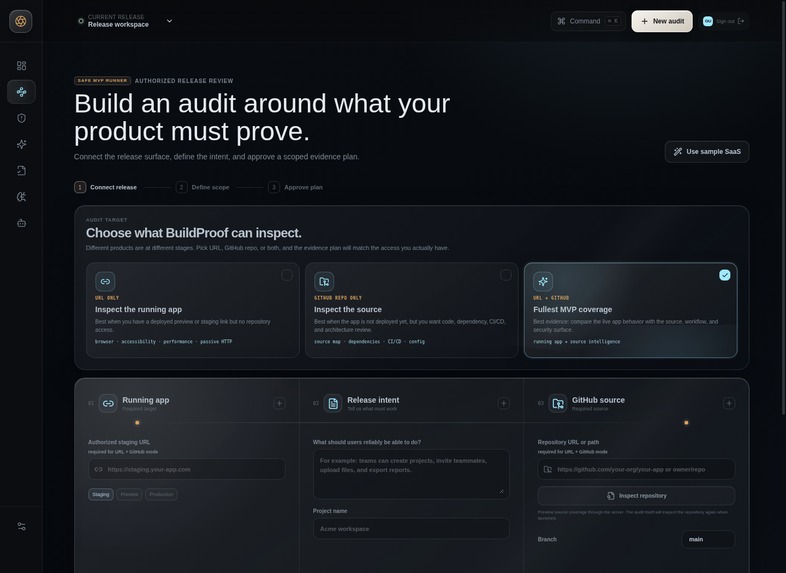786x573 pixels.
Task: Expand the Release intent section plus button
Action: [504, 403]
